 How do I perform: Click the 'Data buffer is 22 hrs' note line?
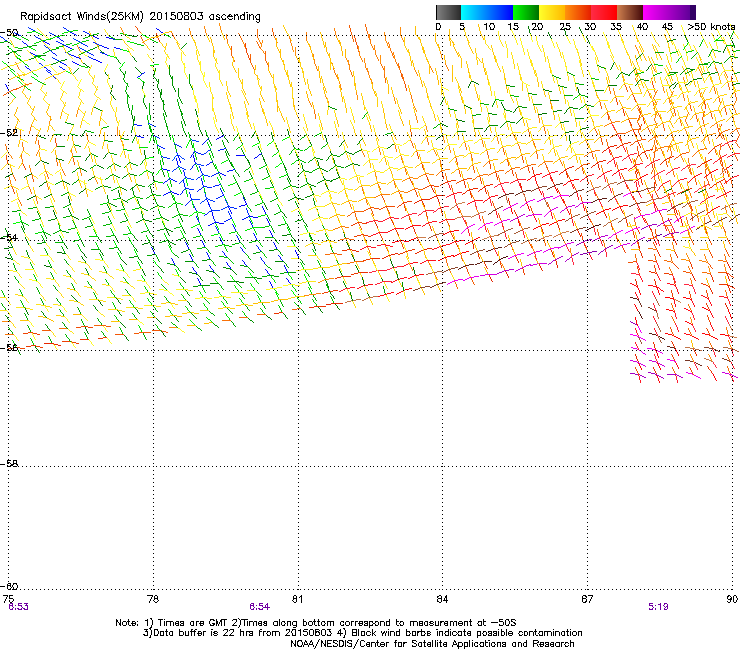pyautogui.click(x=362, y=633)
